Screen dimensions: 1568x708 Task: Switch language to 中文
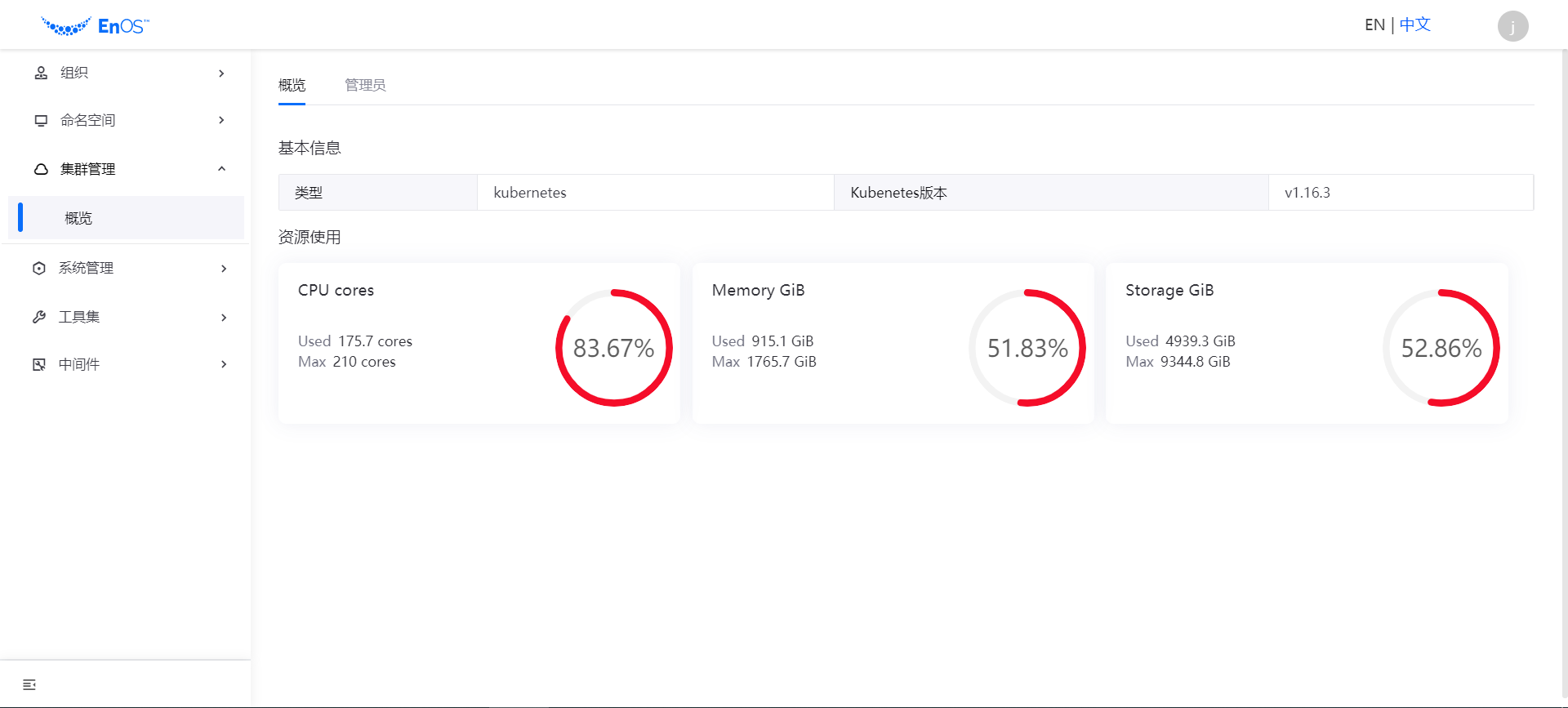click(x=1415, y=25)
